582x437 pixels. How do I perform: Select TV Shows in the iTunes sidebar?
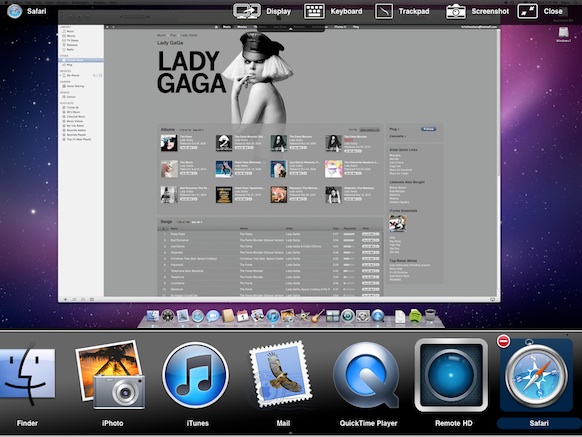pos(70,40)
